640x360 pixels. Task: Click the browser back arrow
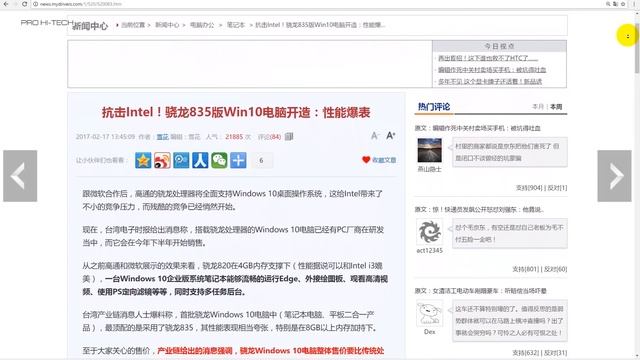(x=6, y=4)
